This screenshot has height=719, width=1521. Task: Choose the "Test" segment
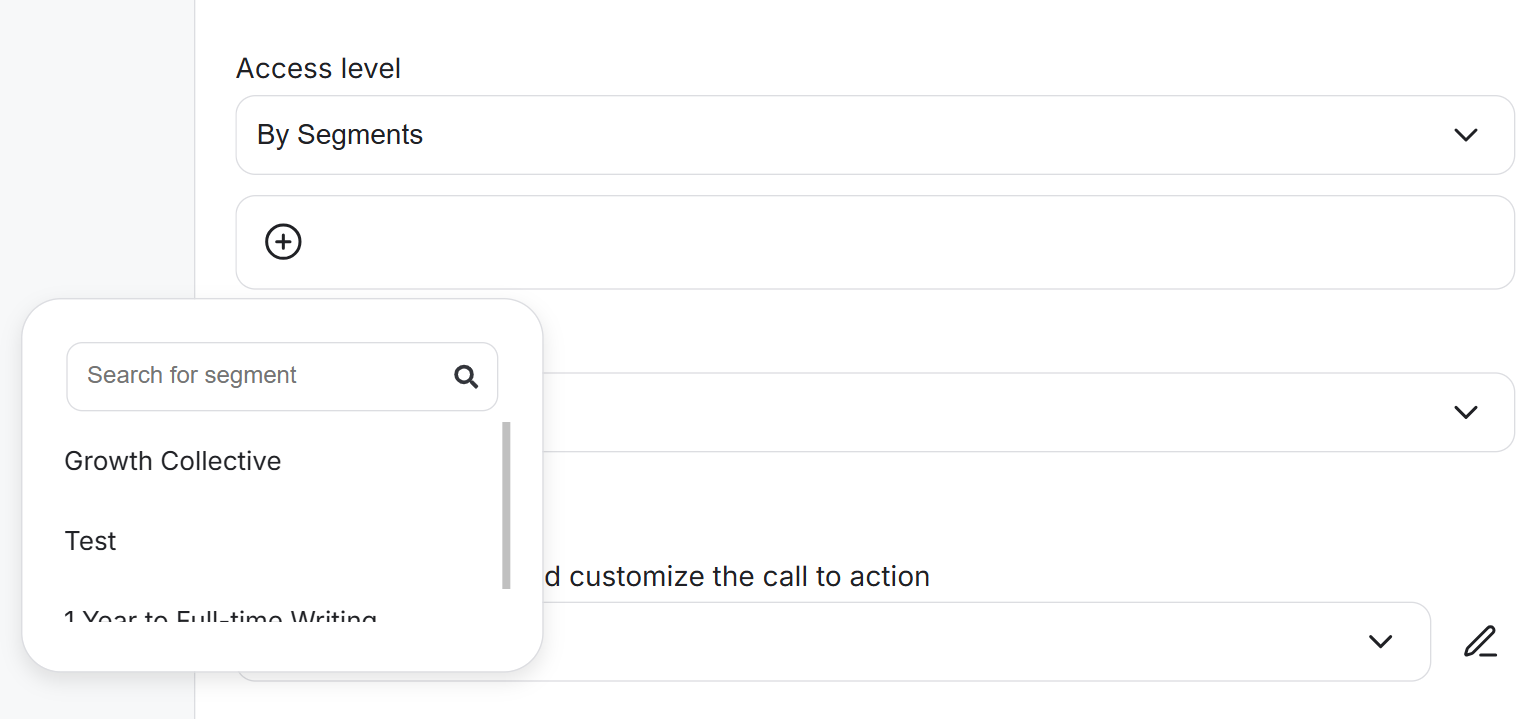[x=91, y=541]
